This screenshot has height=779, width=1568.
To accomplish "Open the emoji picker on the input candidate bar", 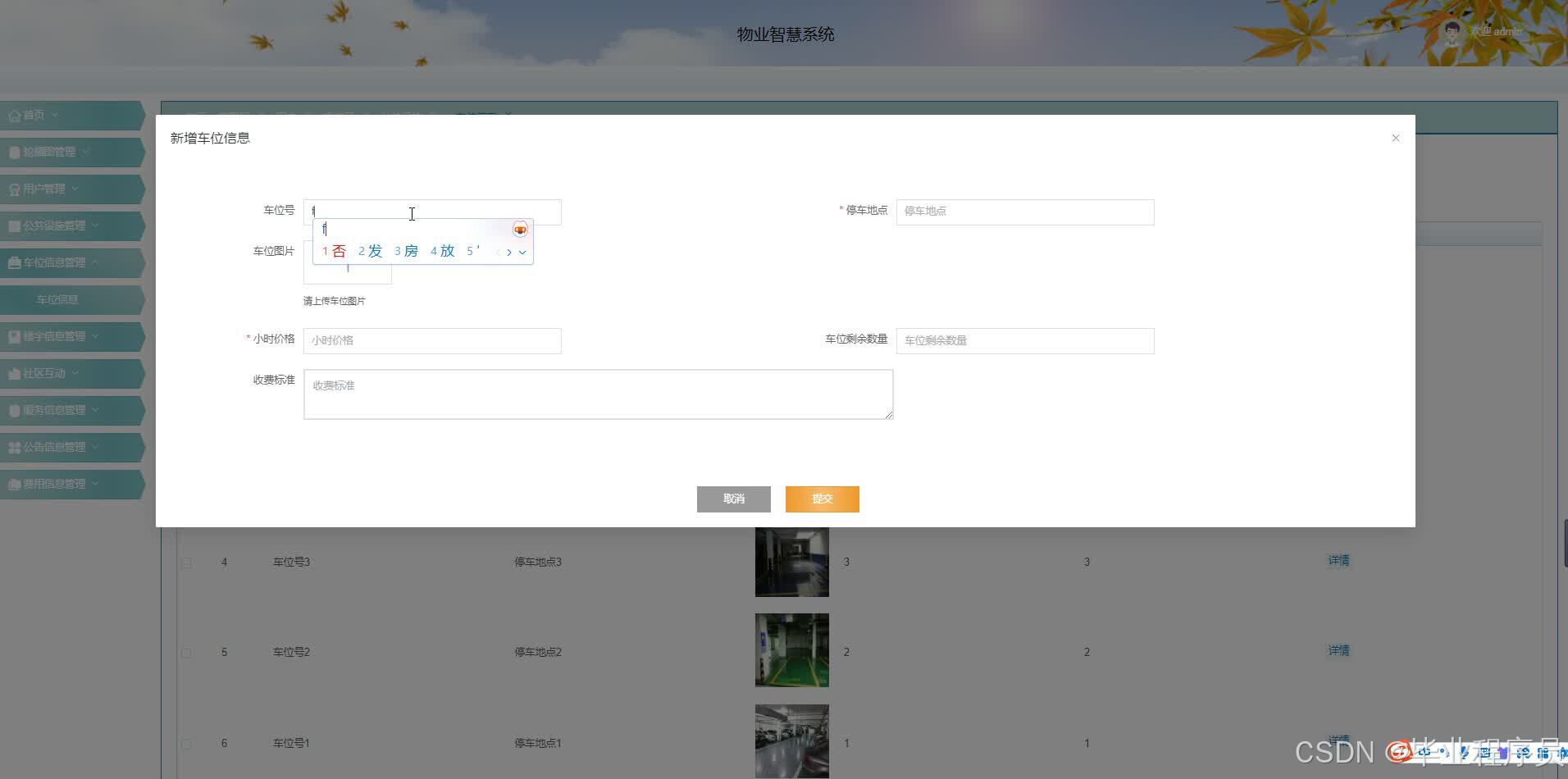I will coord(520,230).
